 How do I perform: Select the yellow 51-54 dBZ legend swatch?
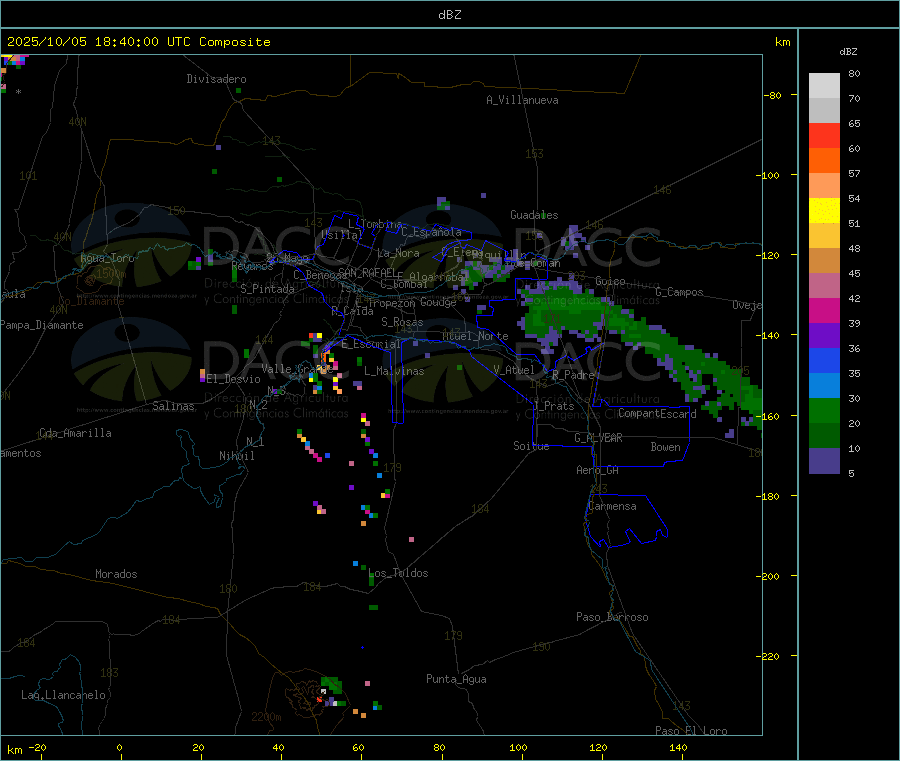tap(824, 211)
